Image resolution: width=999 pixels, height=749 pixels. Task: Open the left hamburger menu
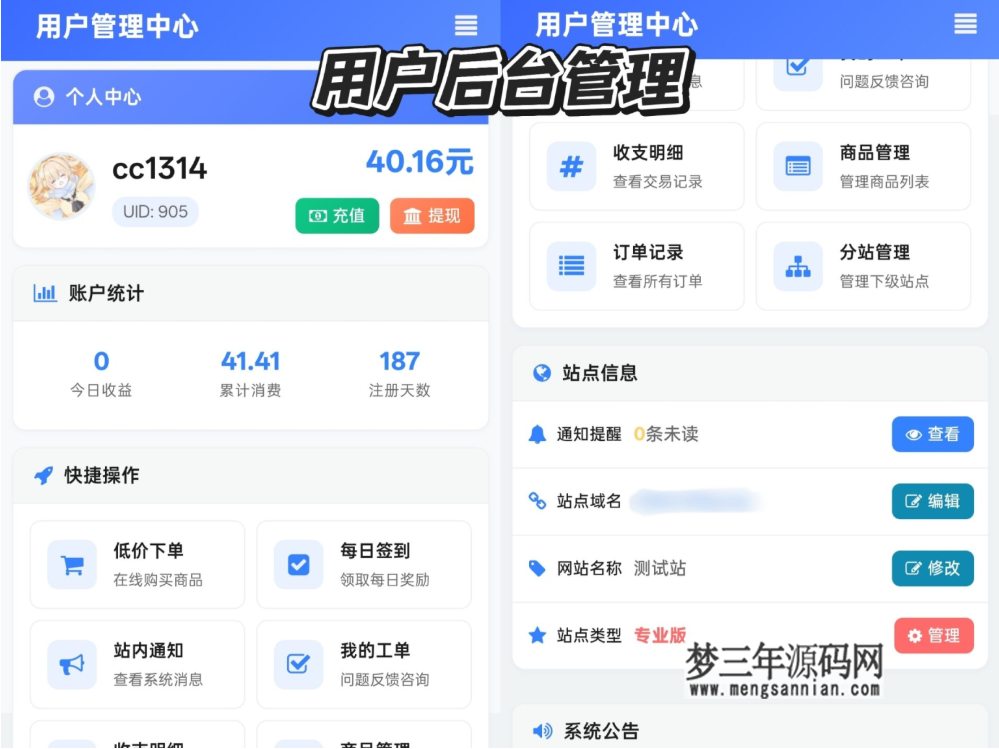coord(465,25)
